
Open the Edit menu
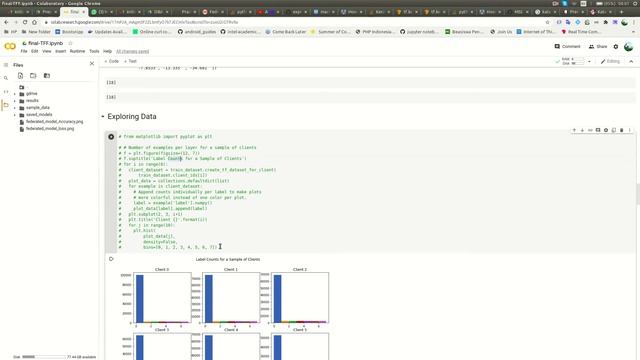[x=35, y=51]
